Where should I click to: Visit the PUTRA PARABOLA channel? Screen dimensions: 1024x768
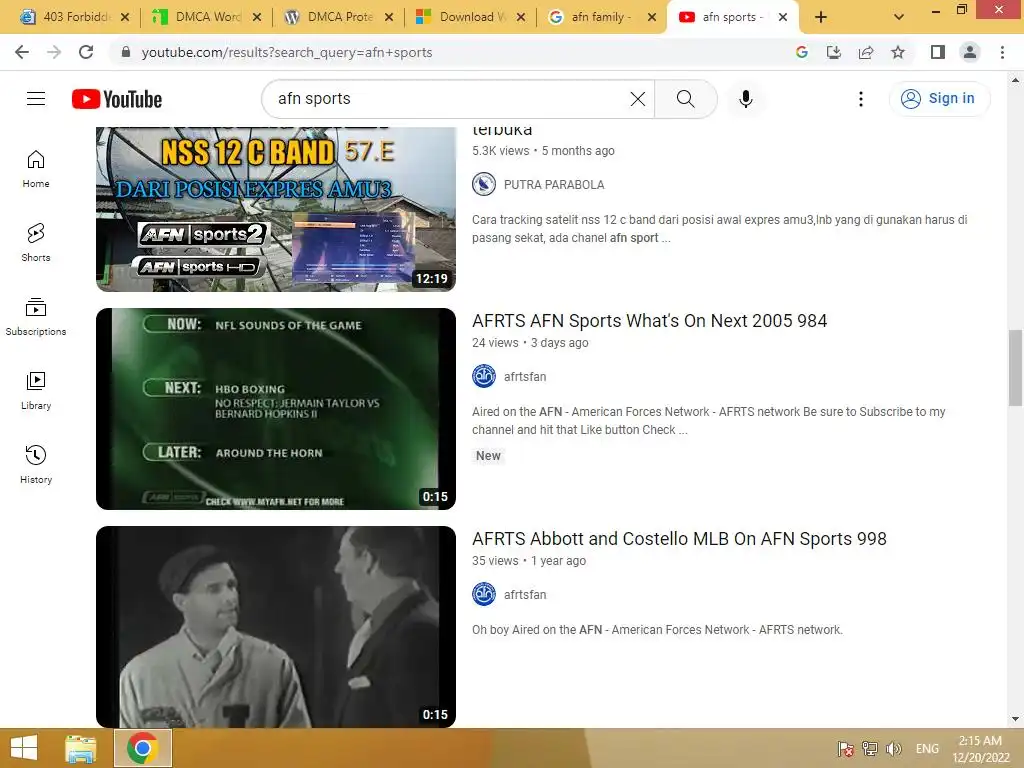554,185
